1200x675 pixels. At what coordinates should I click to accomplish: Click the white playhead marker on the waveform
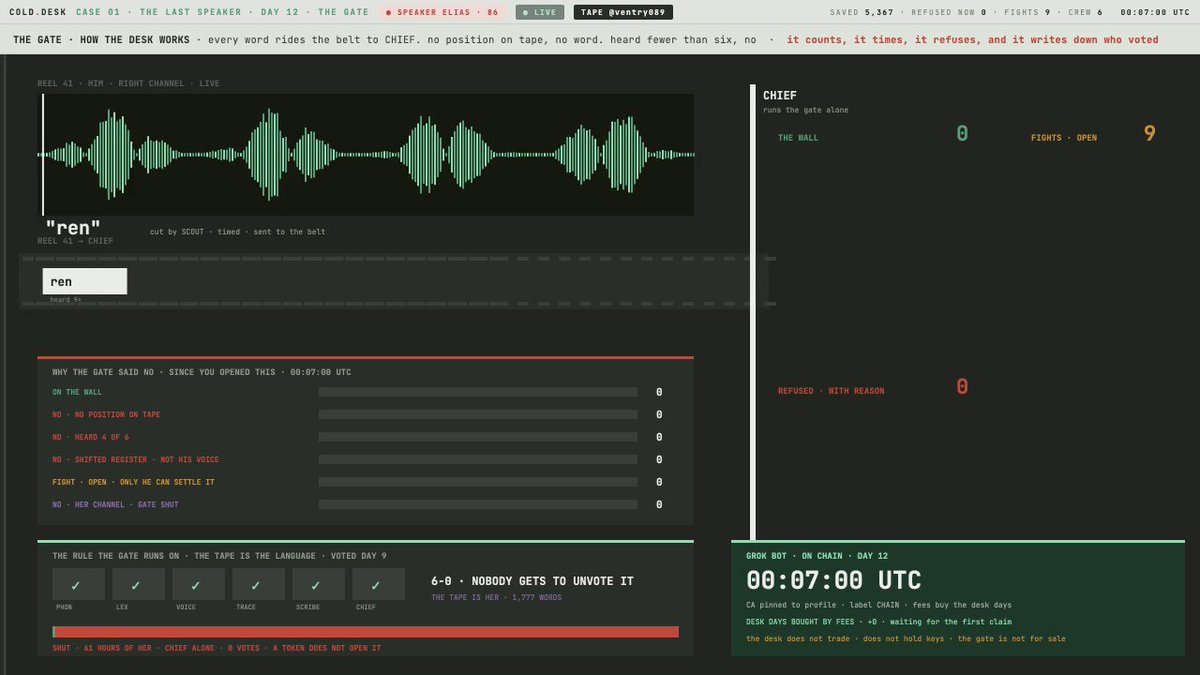43,154
